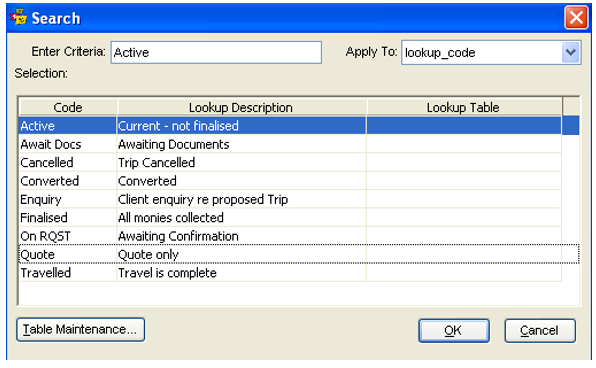Pick the Finalised code cell
The height and width of the screenshot is (368, 596).
point(68,218)
